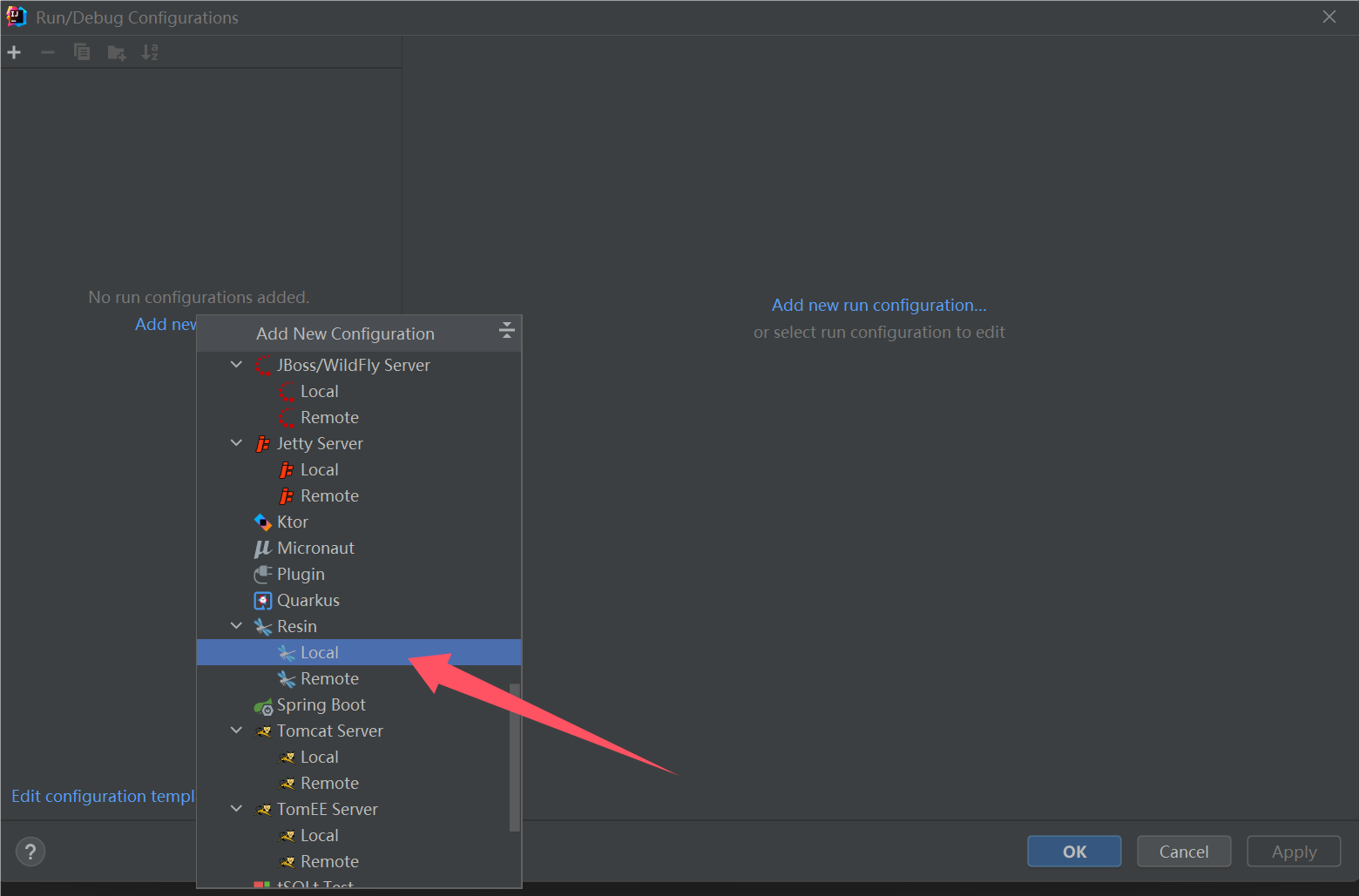This screenshot has height=896, width=1359.
Task: Click the popup list vertical scrollbar
Action: click(x=514, y=758)
